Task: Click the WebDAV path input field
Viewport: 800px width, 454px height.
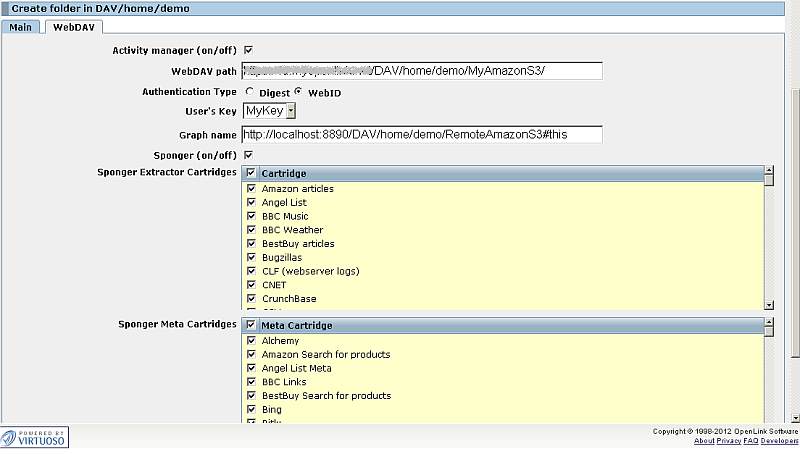Action: coord(422,71)
